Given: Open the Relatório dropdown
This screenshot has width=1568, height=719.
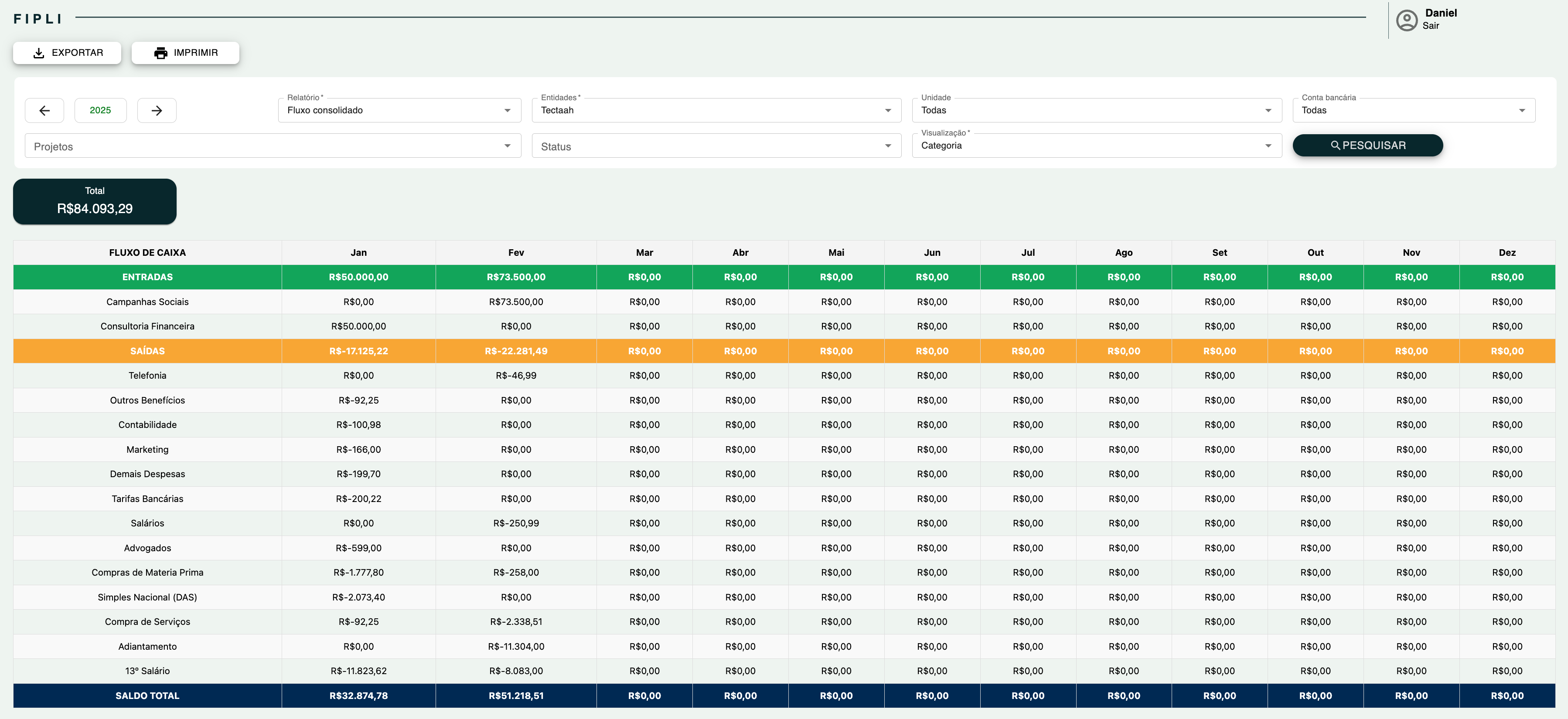Looking at the screenshot, I should [x=399, y=110].
